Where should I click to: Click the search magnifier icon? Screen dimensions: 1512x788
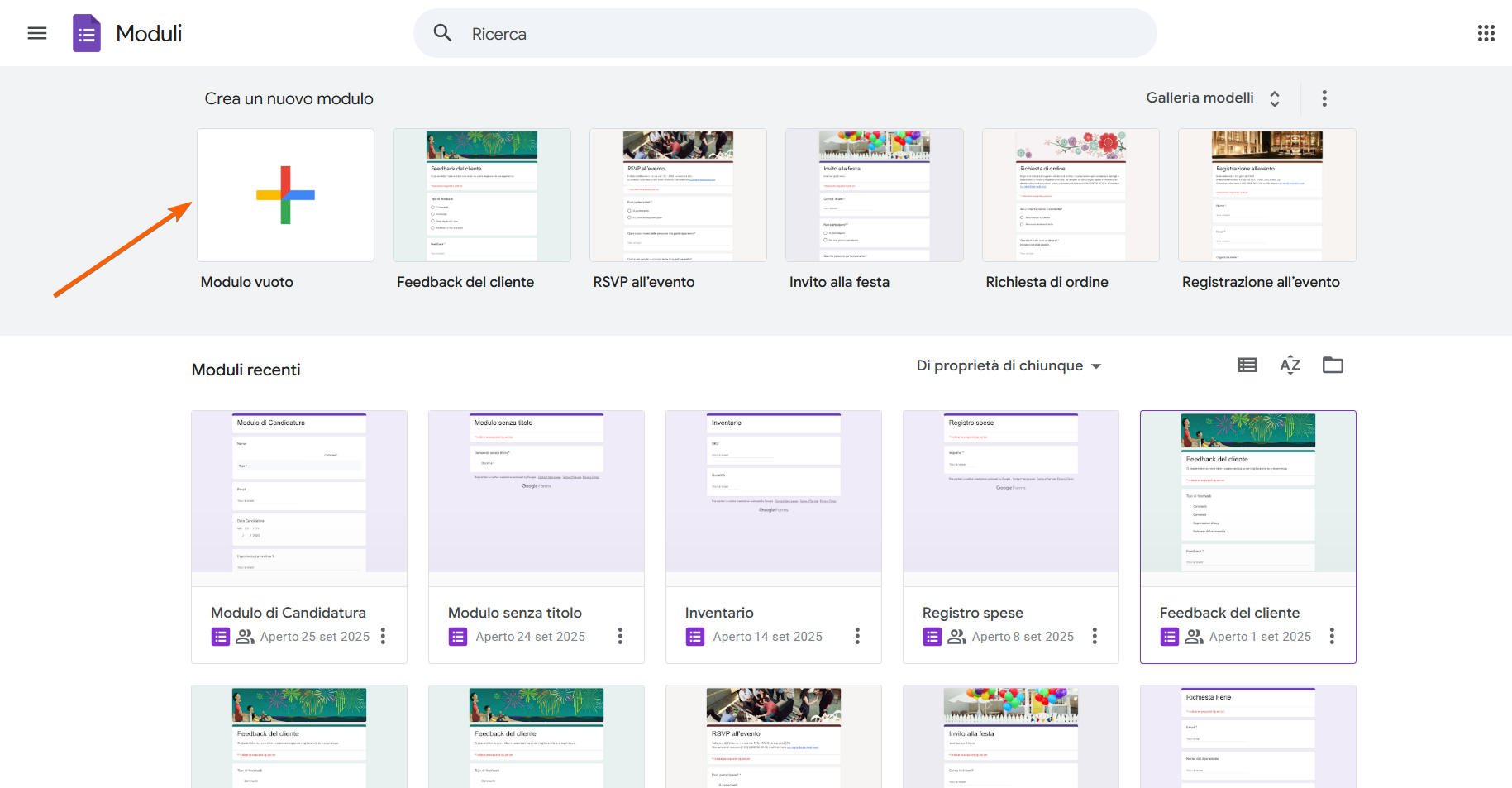coord(442,32)
